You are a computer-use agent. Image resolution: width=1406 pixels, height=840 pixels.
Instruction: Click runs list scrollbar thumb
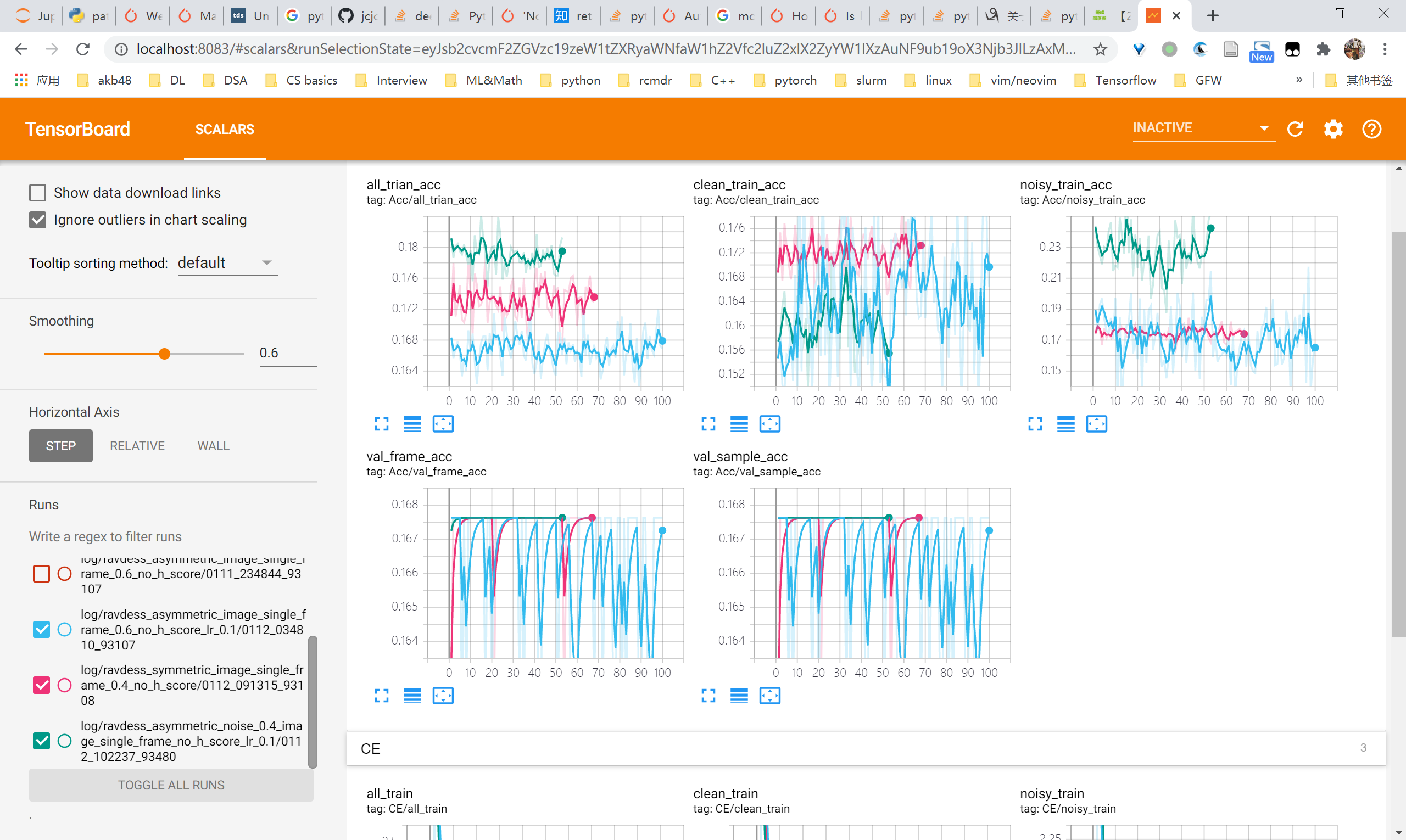tap(312, 702)
